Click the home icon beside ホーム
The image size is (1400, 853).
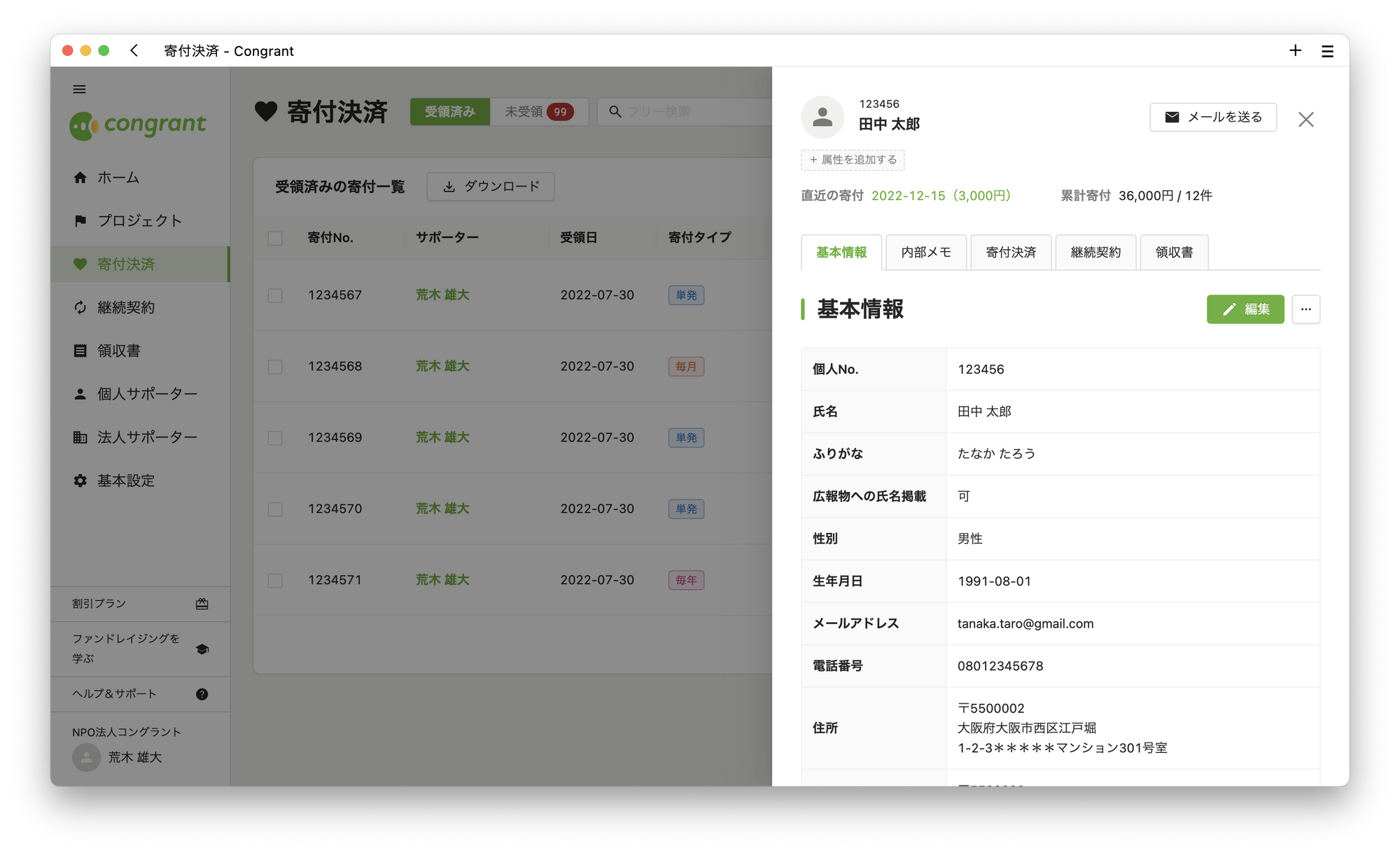[80, 178]
